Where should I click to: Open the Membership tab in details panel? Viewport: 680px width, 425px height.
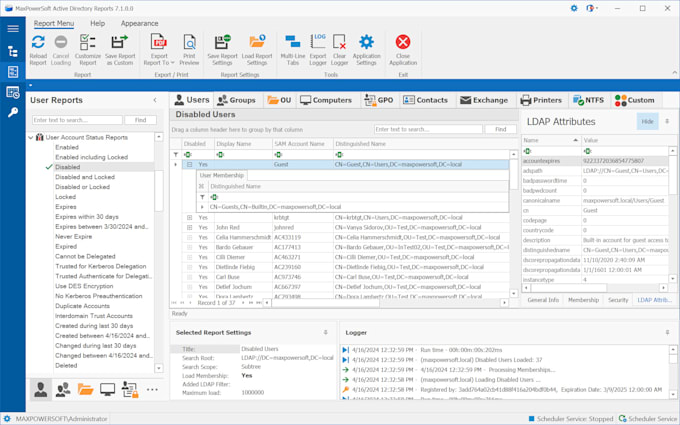(x=583, y=300)
